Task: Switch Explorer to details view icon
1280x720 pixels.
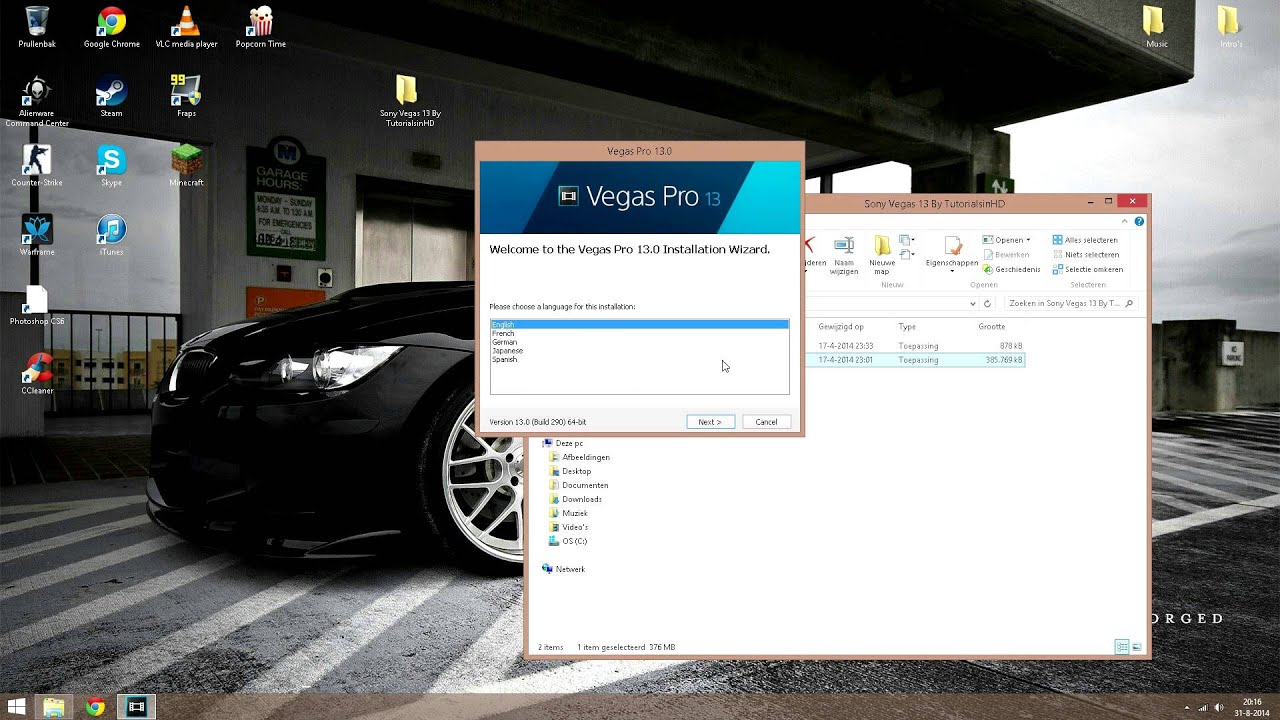Action: coord(1122,647)
